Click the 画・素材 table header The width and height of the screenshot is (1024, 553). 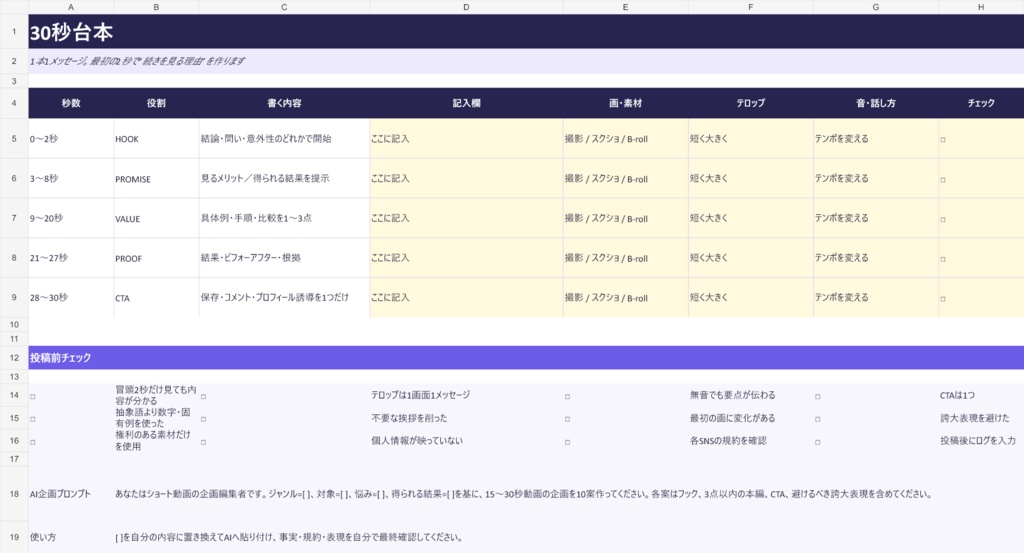point(626,103)
